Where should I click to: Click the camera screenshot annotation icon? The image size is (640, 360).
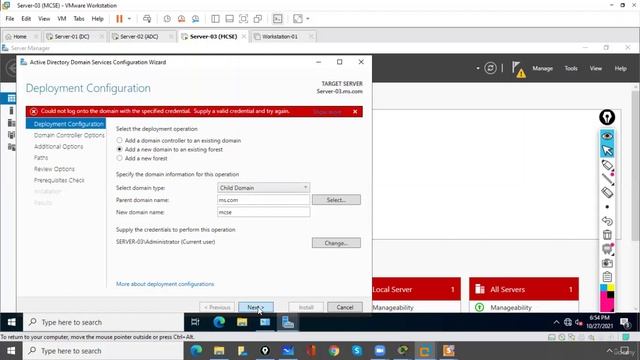607,263
